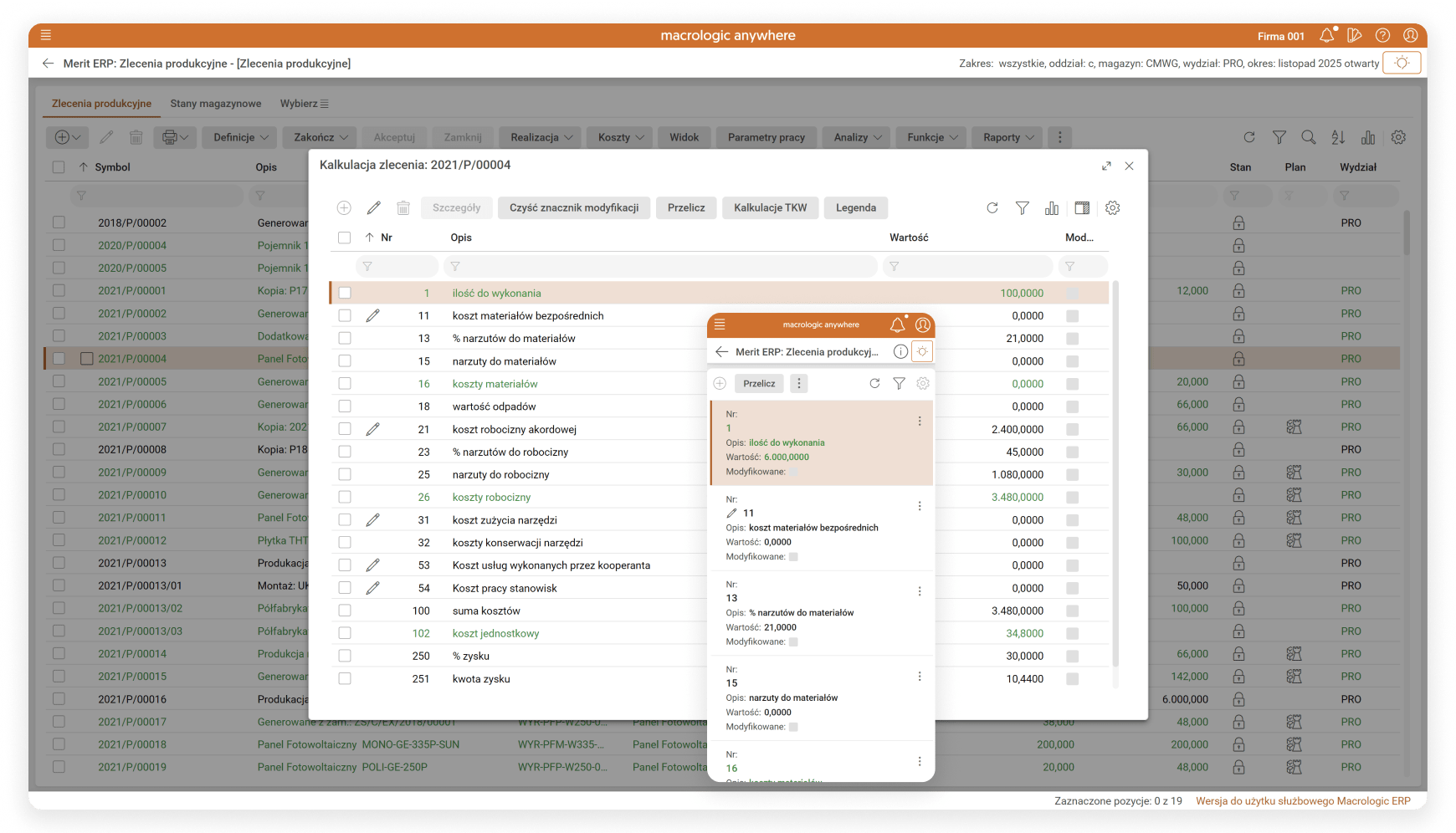Viewport: 1456px width, 833px height.
Task: Edit row 11 koszt materiałów with pencil icon
Action: [x=373, y=316]
